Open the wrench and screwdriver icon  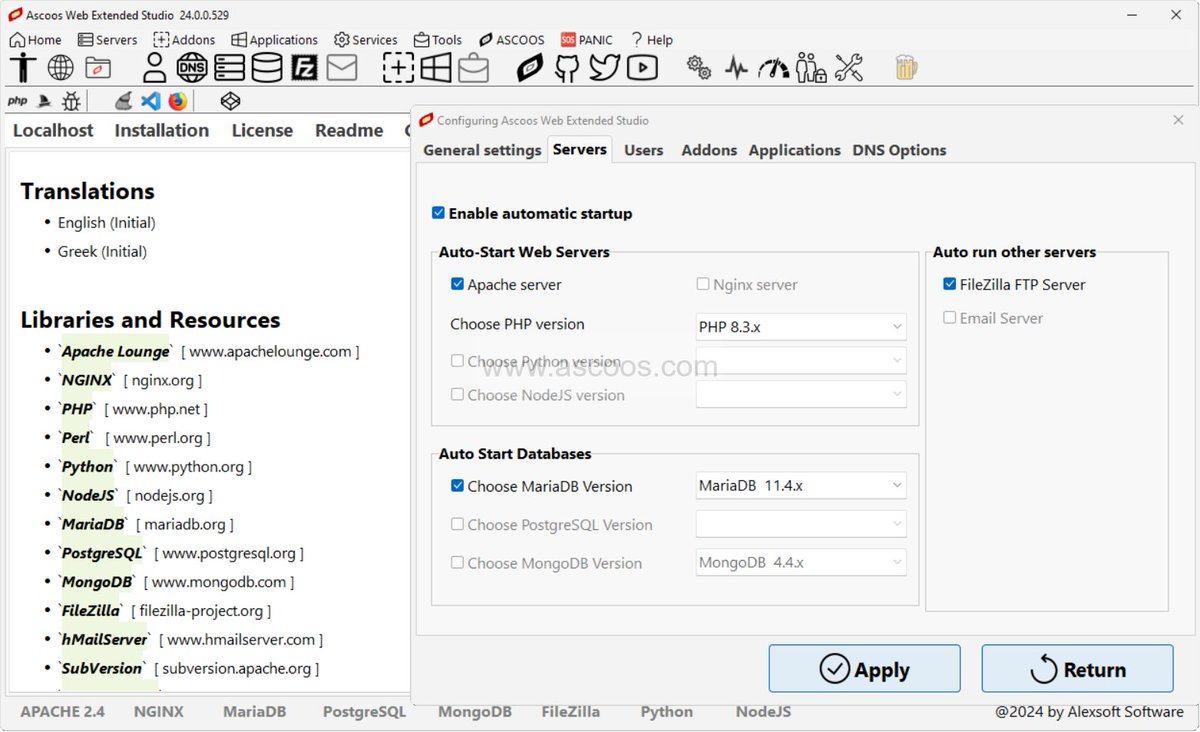click(x=848, y=68)
